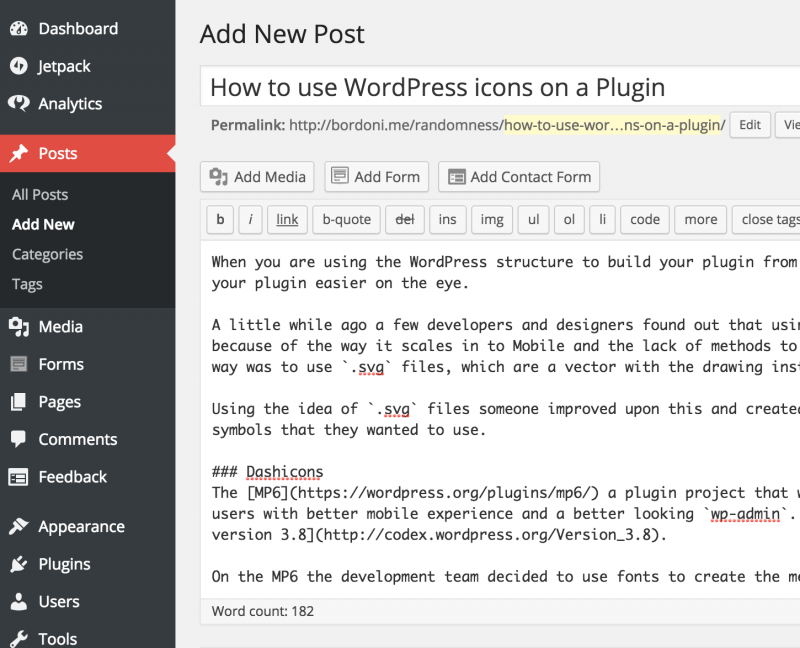The height and width of the screenshot is (648, 800).
Task: Click the Analytics icon in sidebar
Action: click(x=19, y=104)
